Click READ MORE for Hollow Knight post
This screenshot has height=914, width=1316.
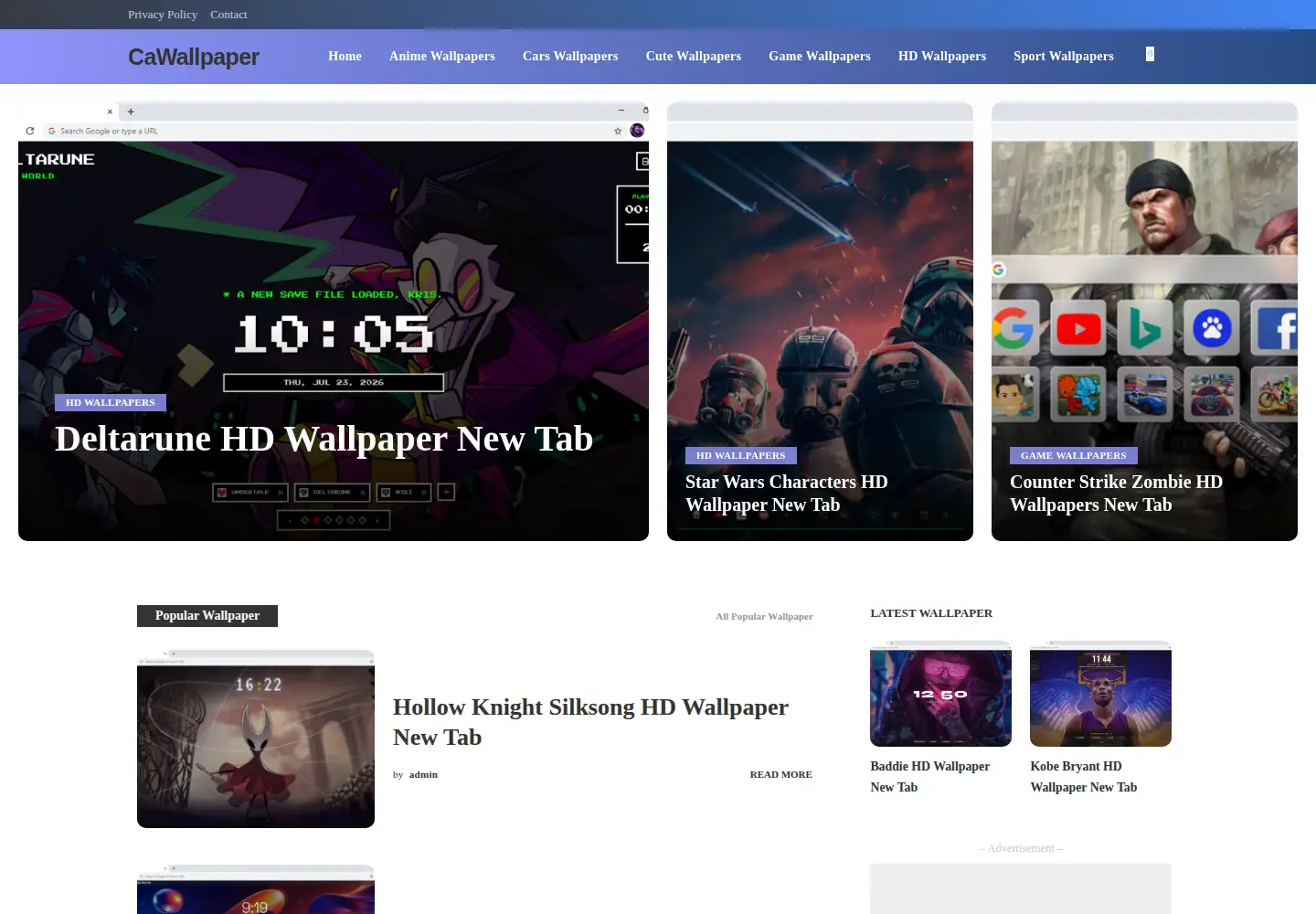(x=780, y=774)
